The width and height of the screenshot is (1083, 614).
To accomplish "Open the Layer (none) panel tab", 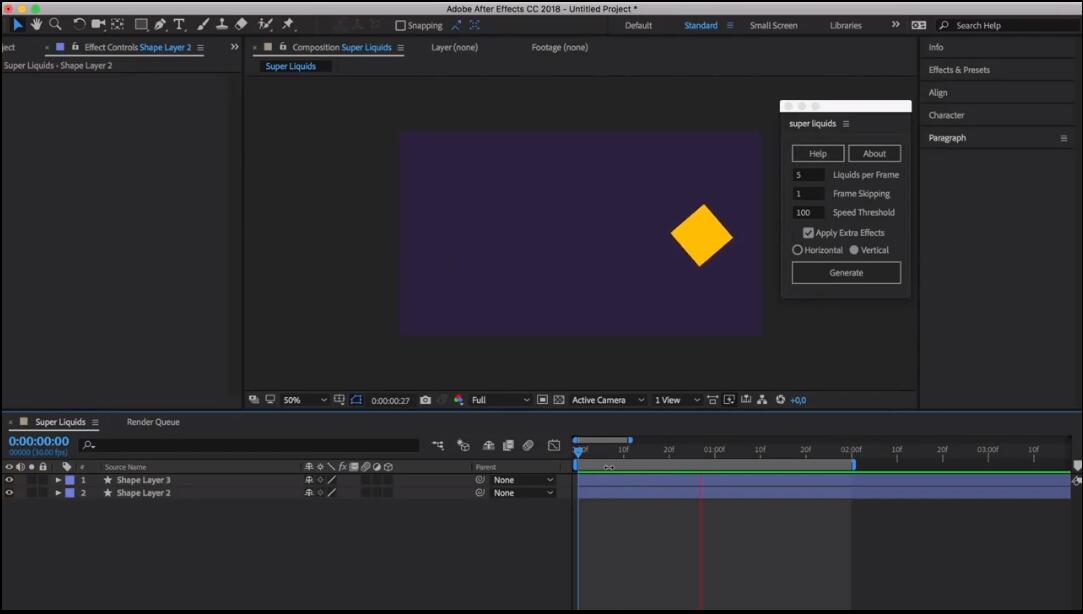I will pos(454,48).
